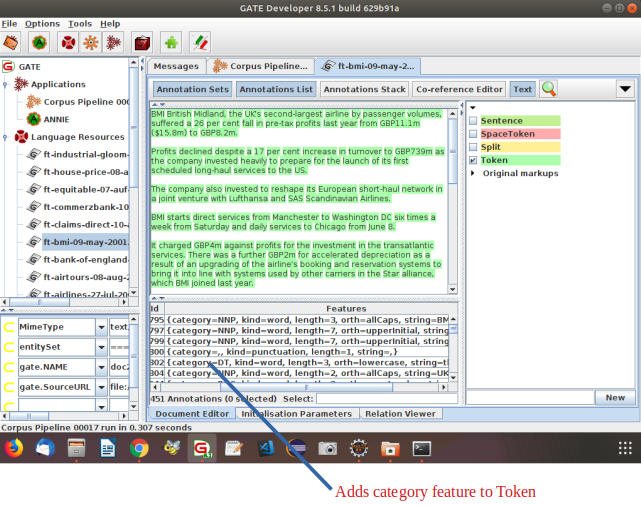This screenshot has width=641, height=505.
Task: Open the document editor options dropdown arrow
Action: (x=625, y=89)
